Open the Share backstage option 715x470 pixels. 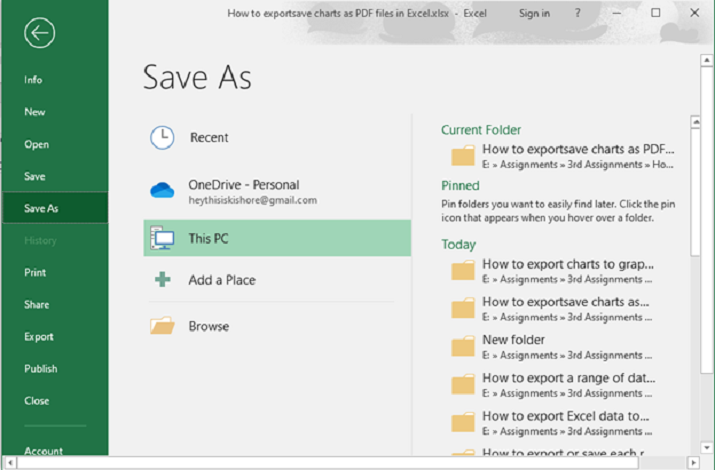(37, 305)
